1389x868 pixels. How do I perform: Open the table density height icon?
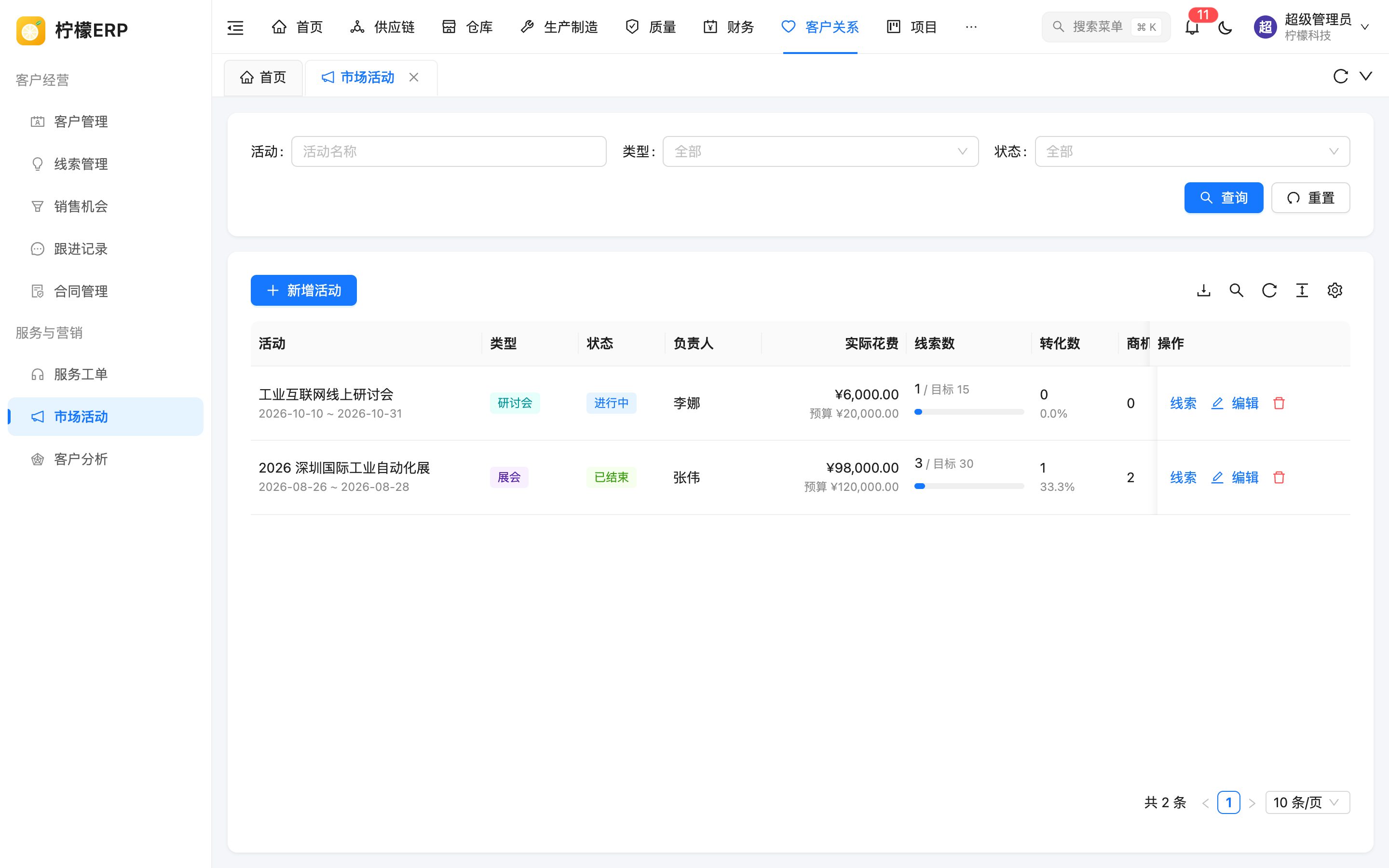(x=1302, y=290)
